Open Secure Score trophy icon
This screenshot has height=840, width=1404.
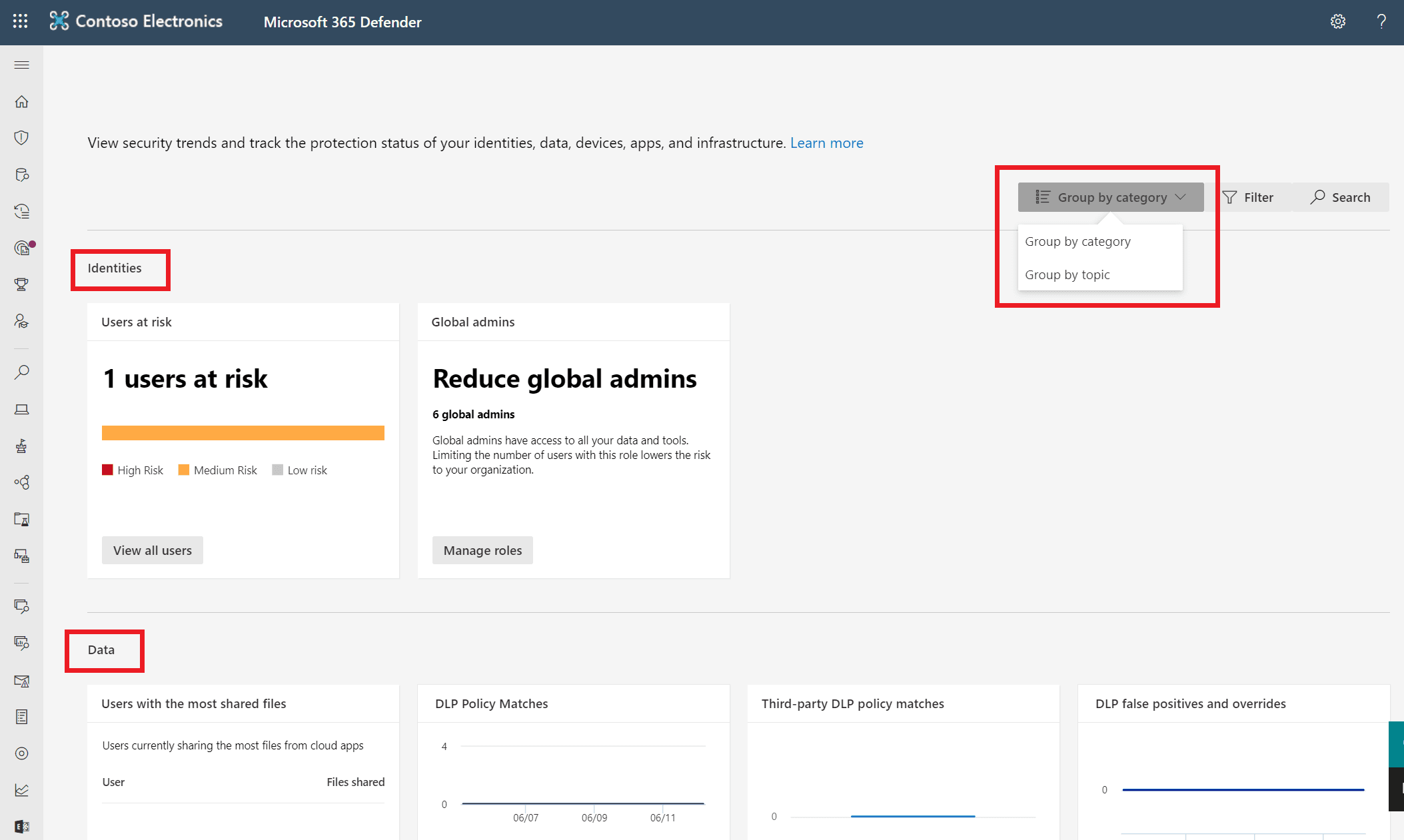tap(21, 284)
